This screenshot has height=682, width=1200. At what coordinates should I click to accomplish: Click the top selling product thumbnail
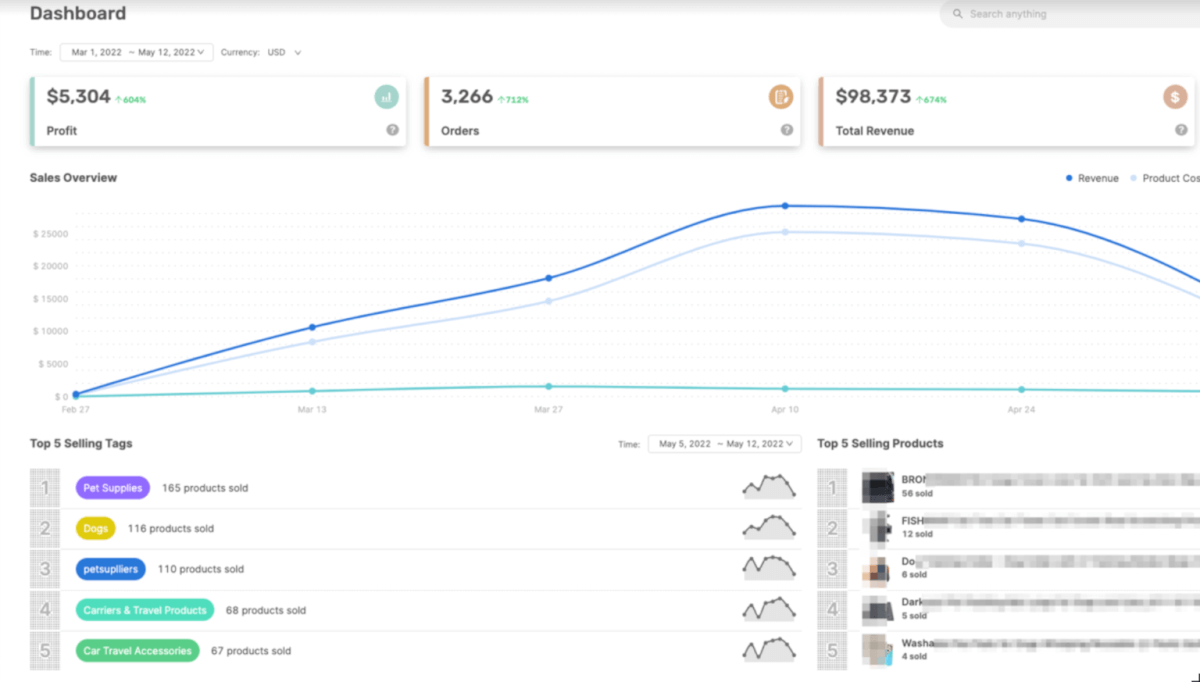(x=879, y=486)
